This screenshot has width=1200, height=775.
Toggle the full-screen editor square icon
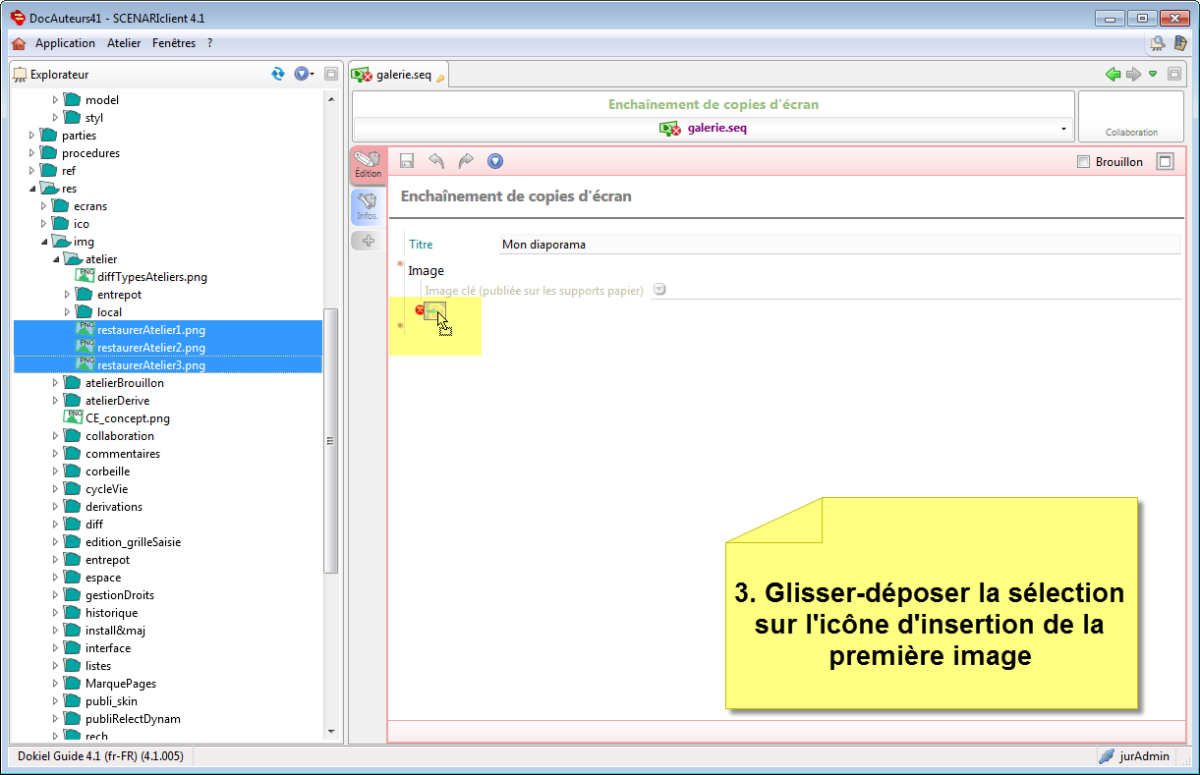pos(1164,162)
